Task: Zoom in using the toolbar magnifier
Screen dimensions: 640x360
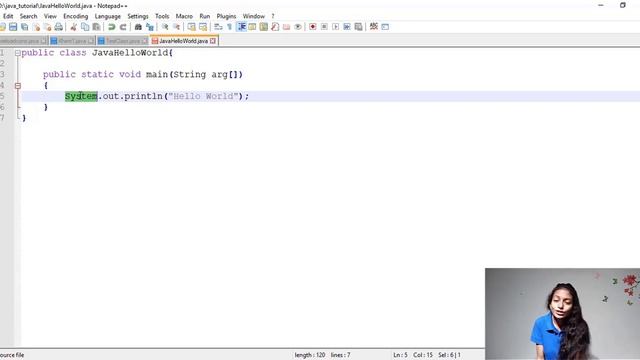Action: pyautogui.click(x=165, y=27)
